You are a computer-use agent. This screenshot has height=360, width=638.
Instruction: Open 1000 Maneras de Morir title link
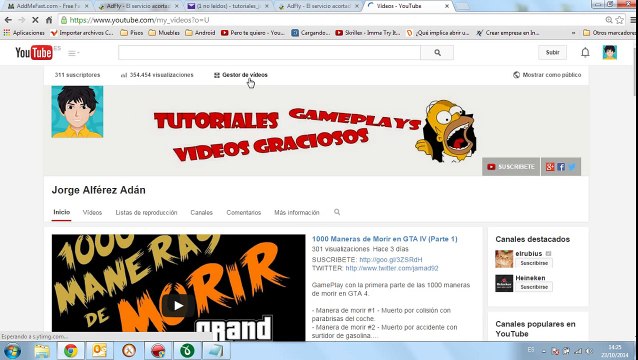(x=385, y=239)
